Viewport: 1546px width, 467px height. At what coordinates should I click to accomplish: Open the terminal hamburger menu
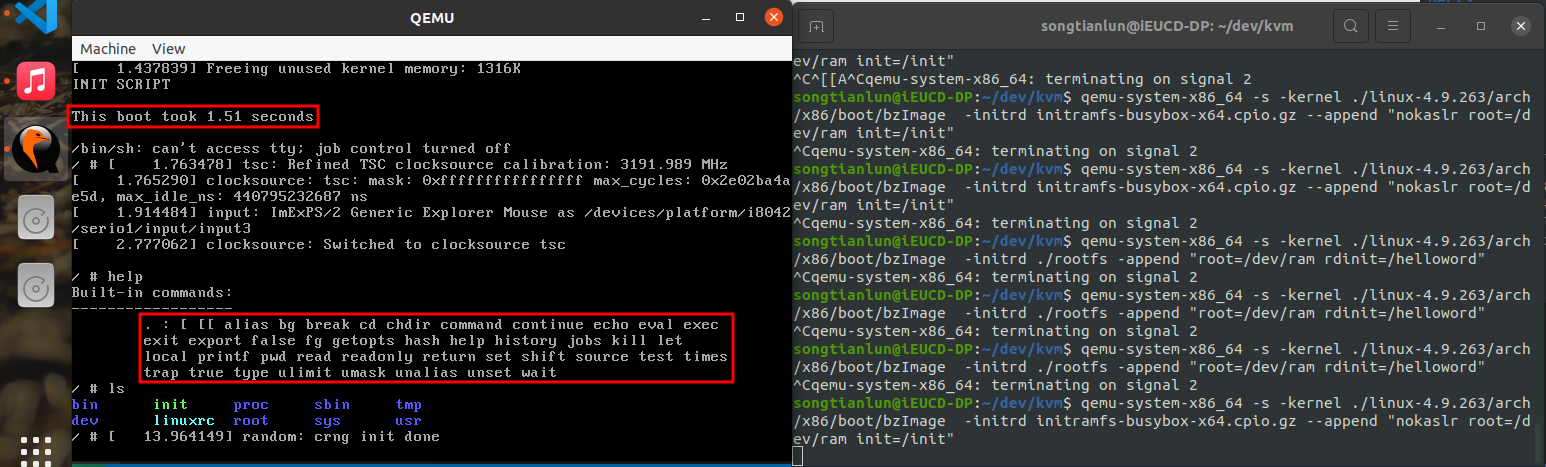click(1397, 25)
